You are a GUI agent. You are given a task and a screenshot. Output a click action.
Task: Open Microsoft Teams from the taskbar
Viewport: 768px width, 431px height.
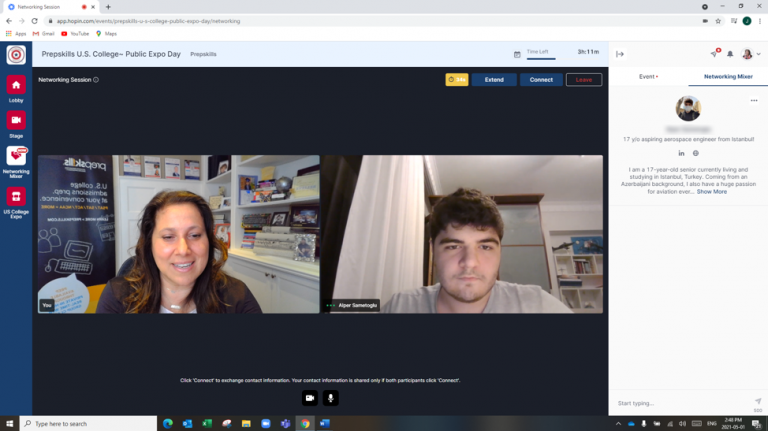point(285,424)
